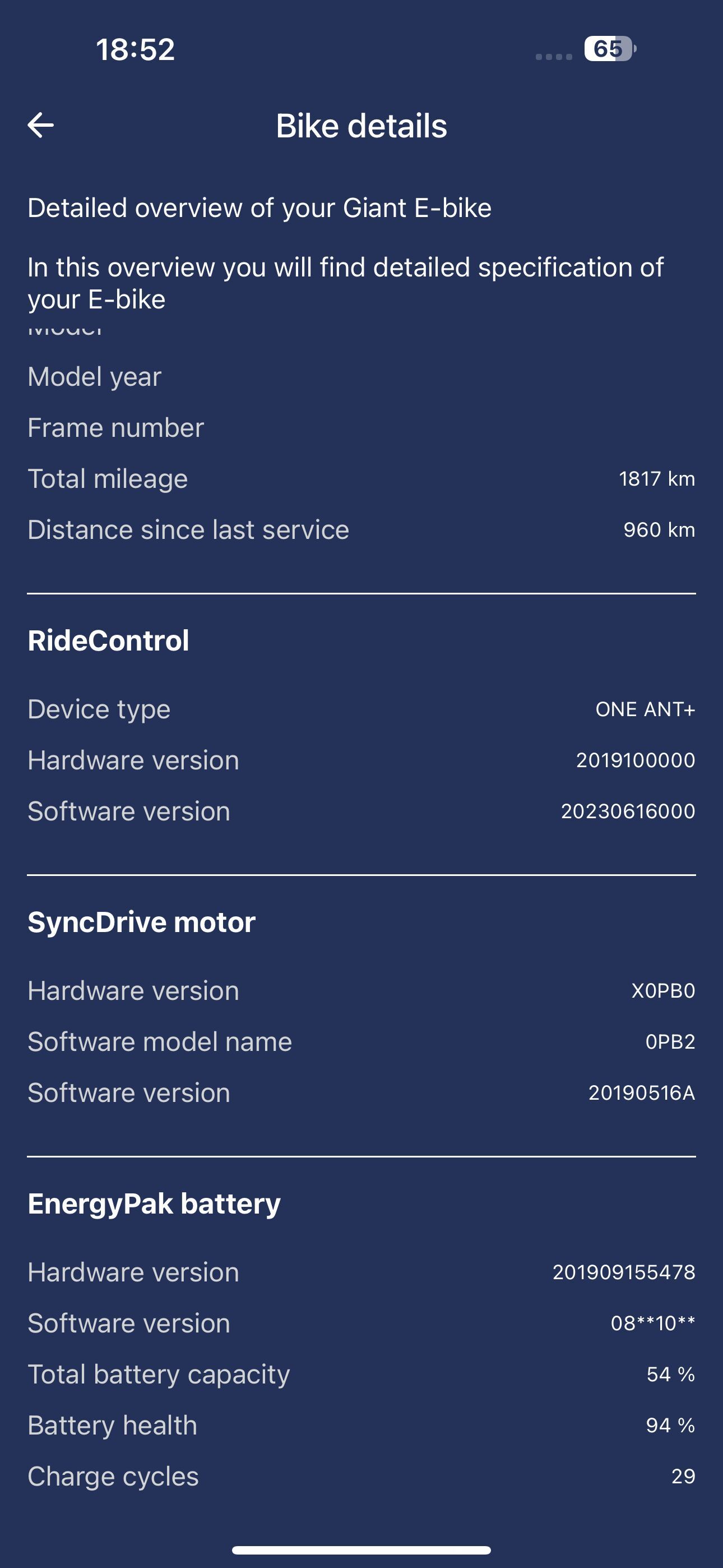Tap the Battery health 94 % row
This screenshot has height=1568, width=723.
click(361, 1426)
